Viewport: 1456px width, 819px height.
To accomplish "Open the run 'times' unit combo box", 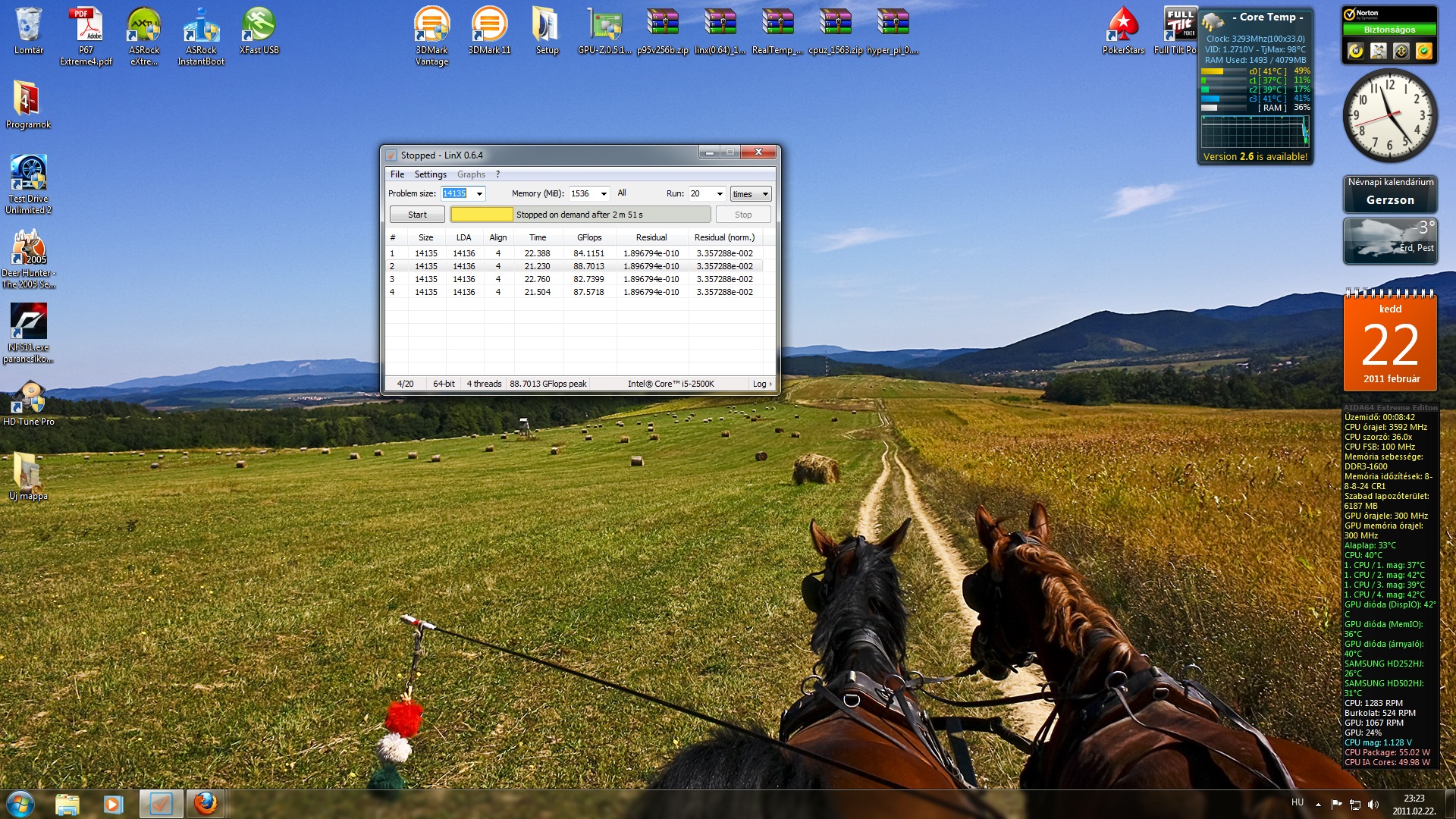I will point(750,194).
